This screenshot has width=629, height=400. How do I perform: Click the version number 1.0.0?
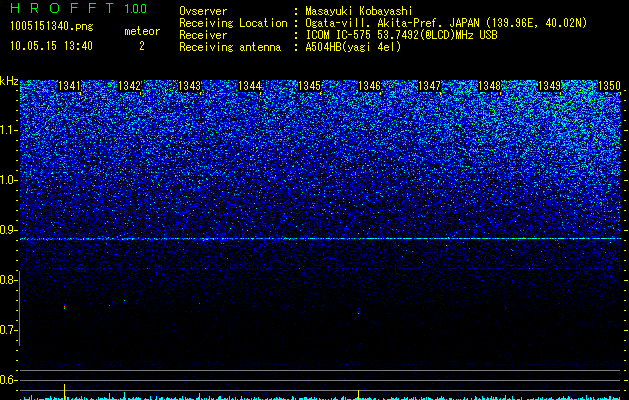pos(135,9)
